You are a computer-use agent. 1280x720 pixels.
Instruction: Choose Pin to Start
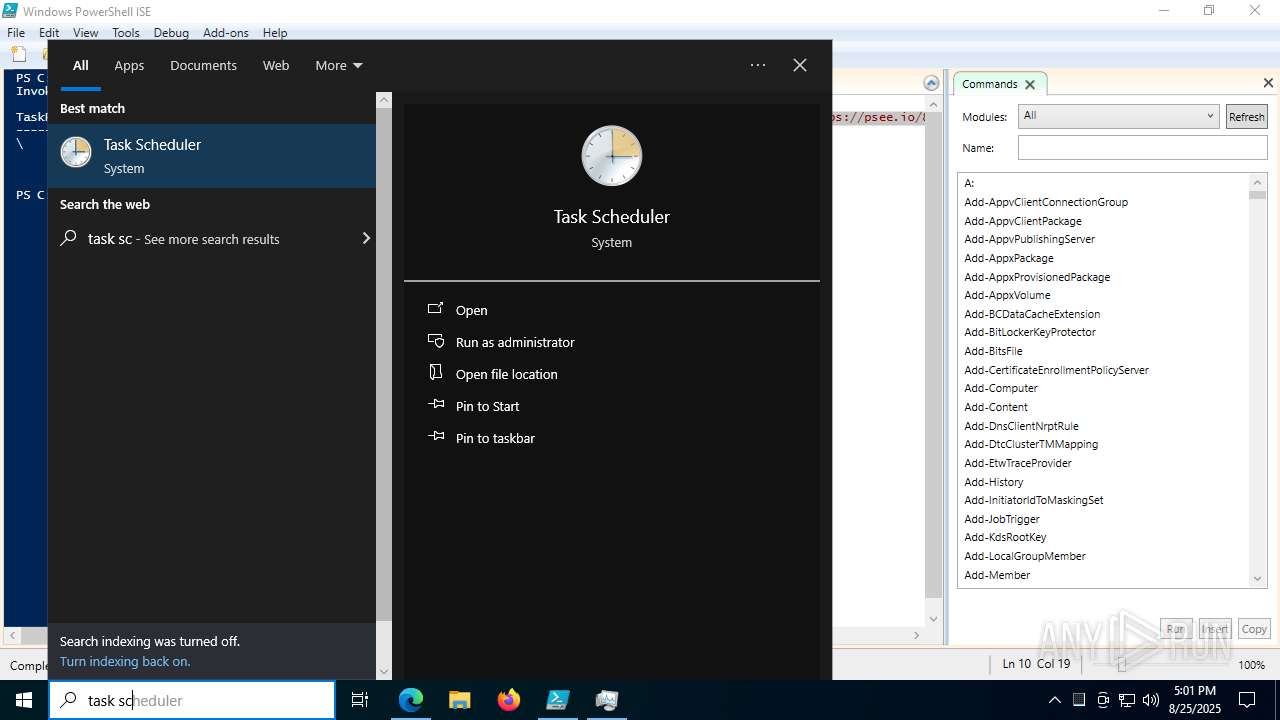488,406
